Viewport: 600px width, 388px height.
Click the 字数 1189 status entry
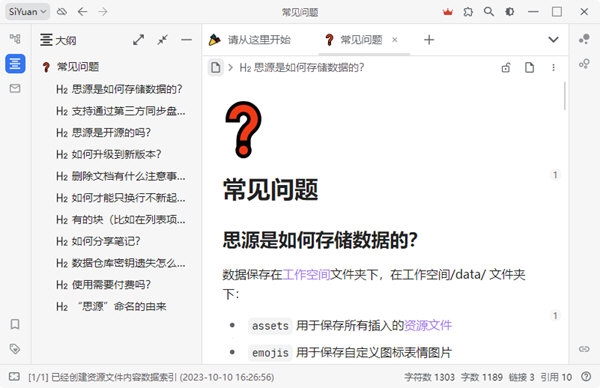click(x=481, y=377)
